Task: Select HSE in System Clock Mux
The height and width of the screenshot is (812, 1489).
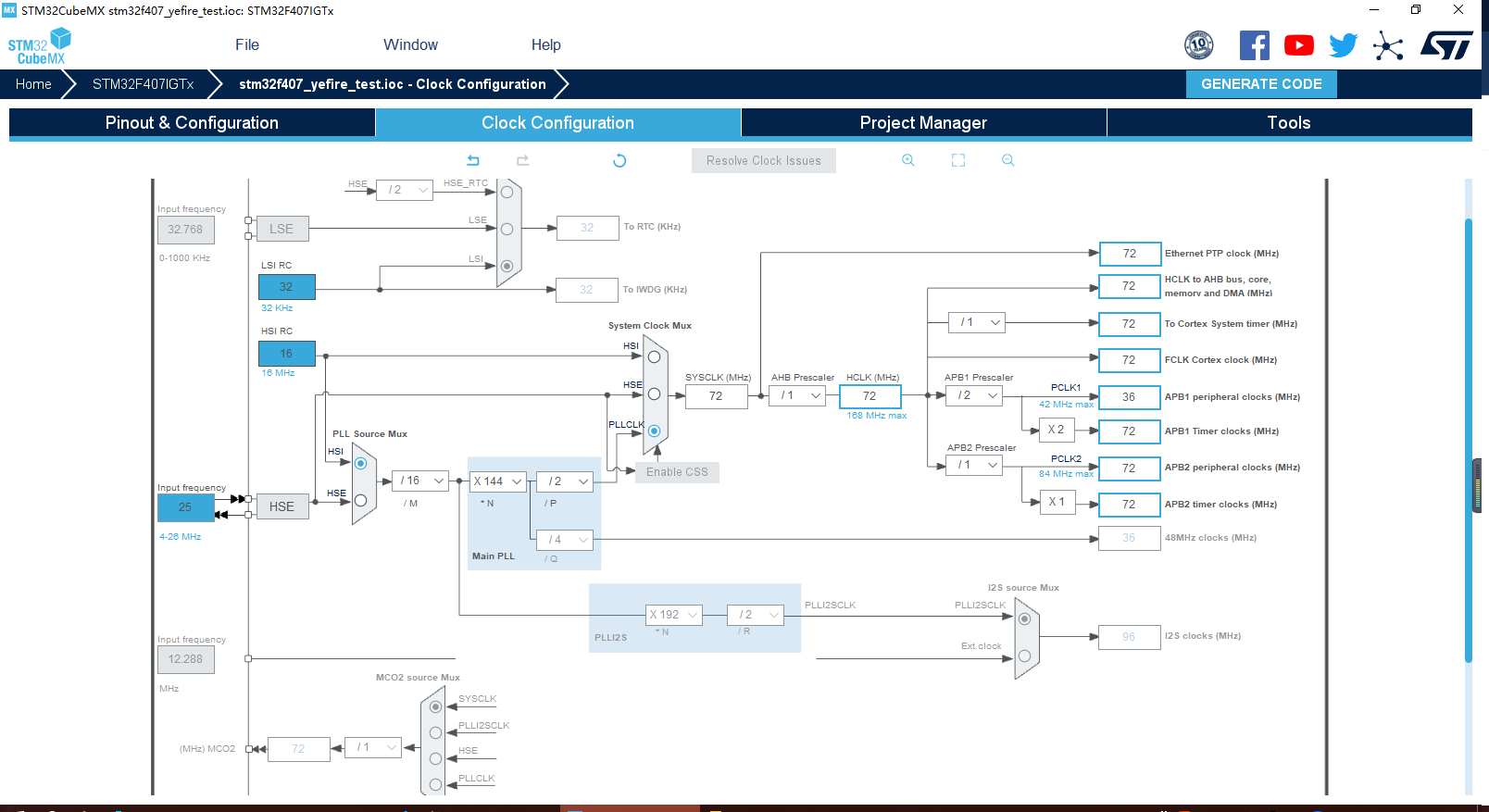Action: click(x=654, y=394)
